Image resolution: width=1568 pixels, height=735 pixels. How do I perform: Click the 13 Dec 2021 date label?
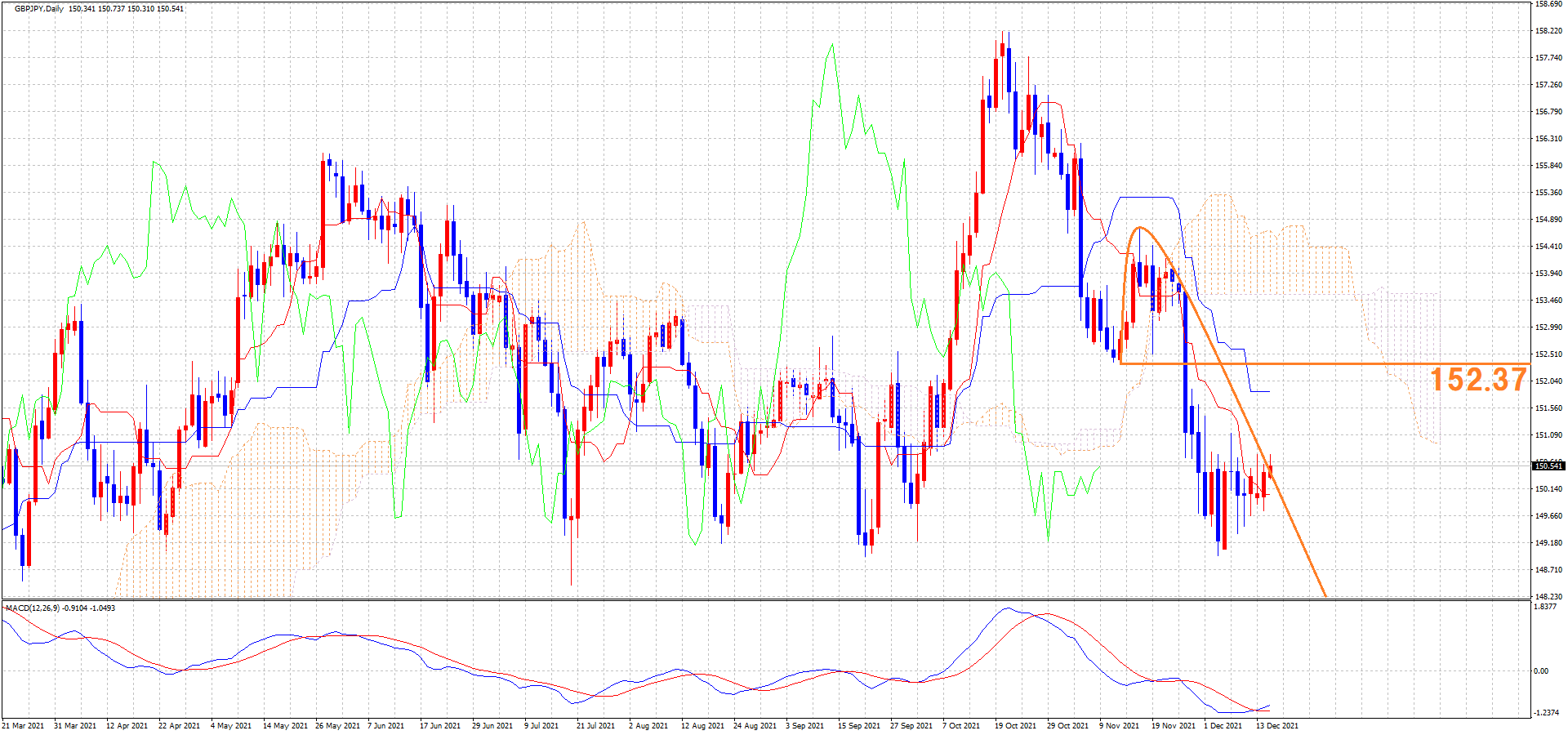pyautogui.click(x=1277, y=726)
